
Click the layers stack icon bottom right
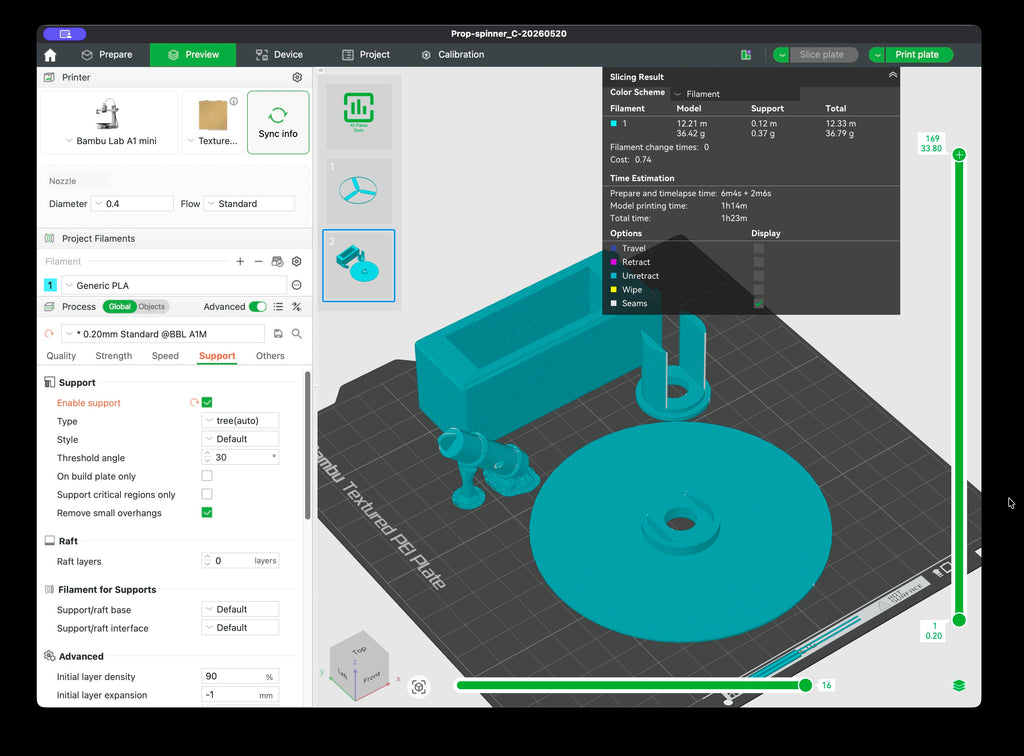(x=959, y=685)
